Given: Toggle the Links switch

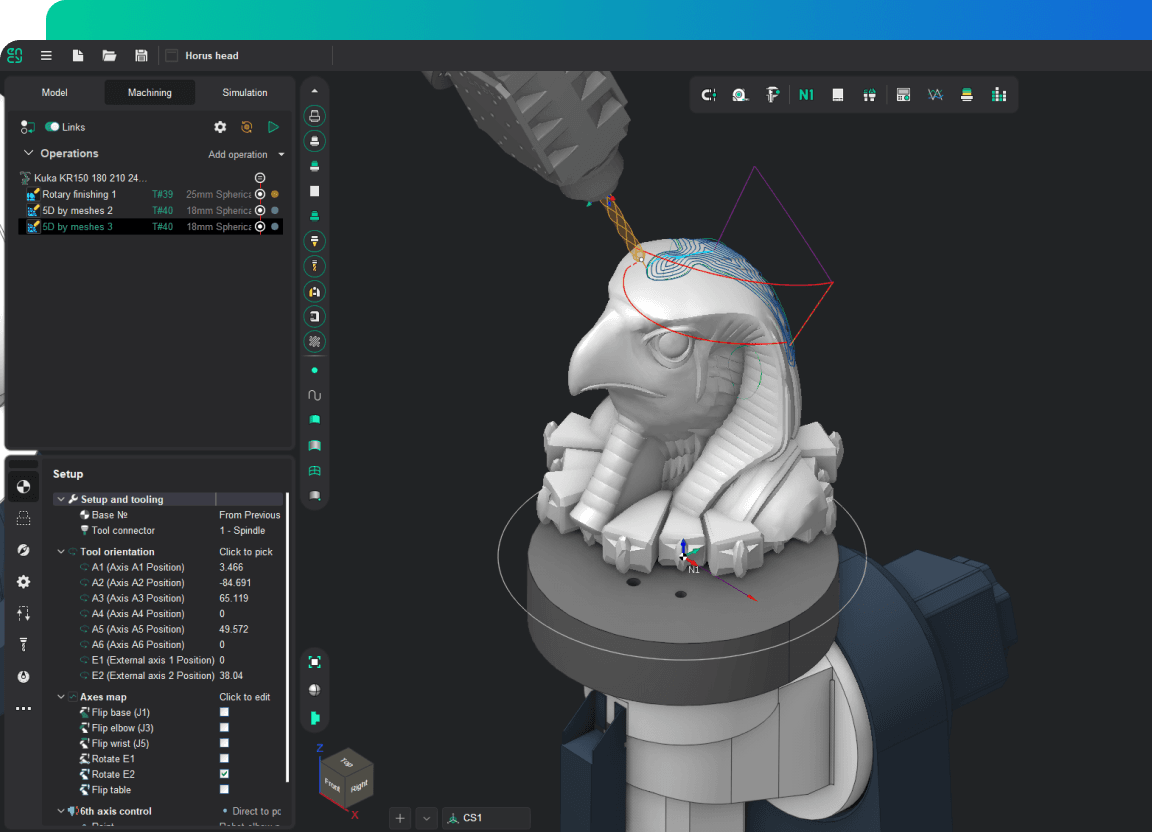Looking at the screenshot, I should tap(52, 127).
